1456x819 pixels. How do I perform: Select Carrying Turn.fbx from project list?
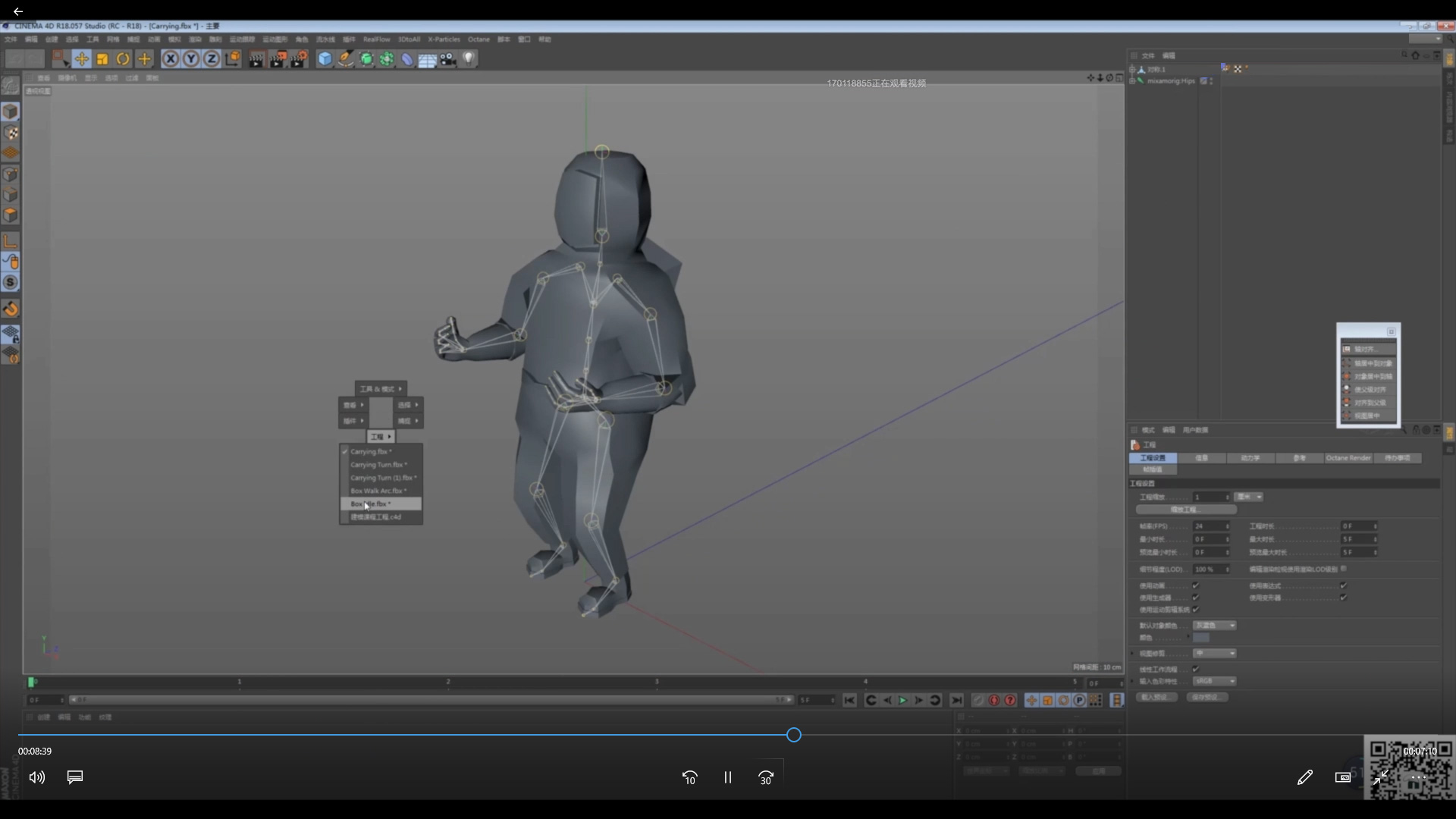point(378,465)
